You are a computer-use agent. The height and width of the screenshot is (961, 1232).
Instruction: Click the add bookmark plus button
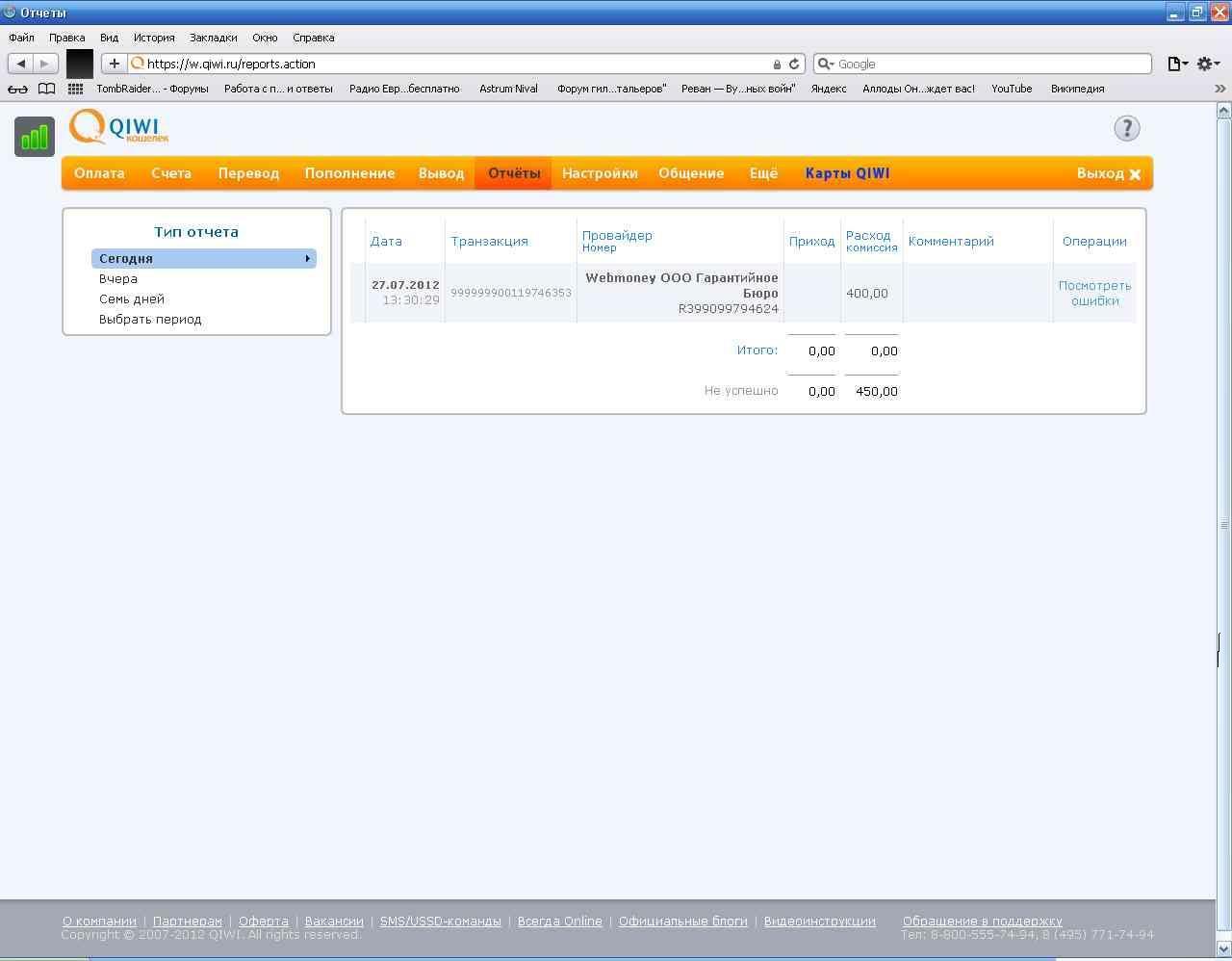tap(114, 64)
